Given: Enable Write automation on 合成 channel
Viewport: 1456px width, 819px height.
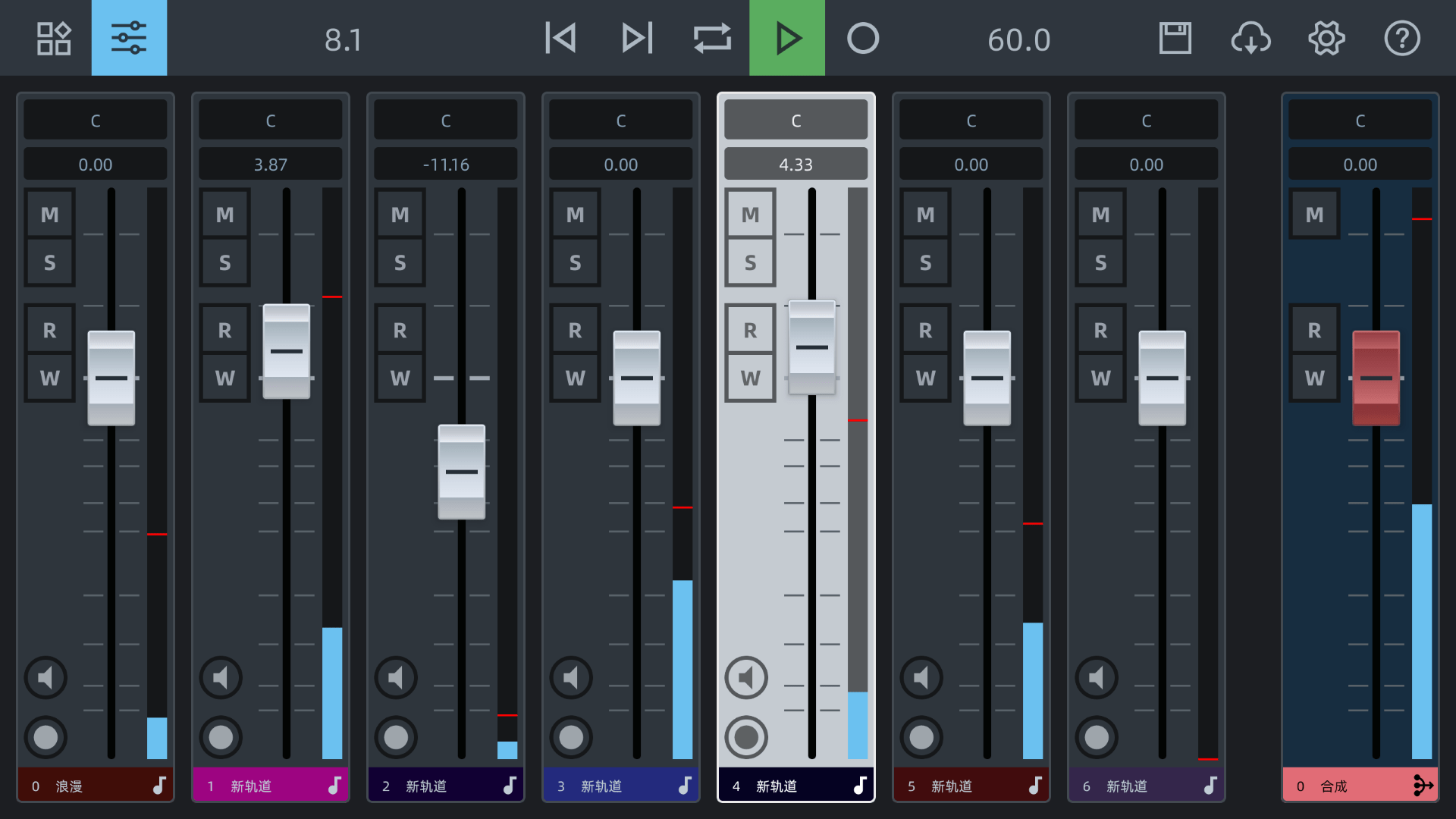Looking at the screenshot, I should 1316,378.
